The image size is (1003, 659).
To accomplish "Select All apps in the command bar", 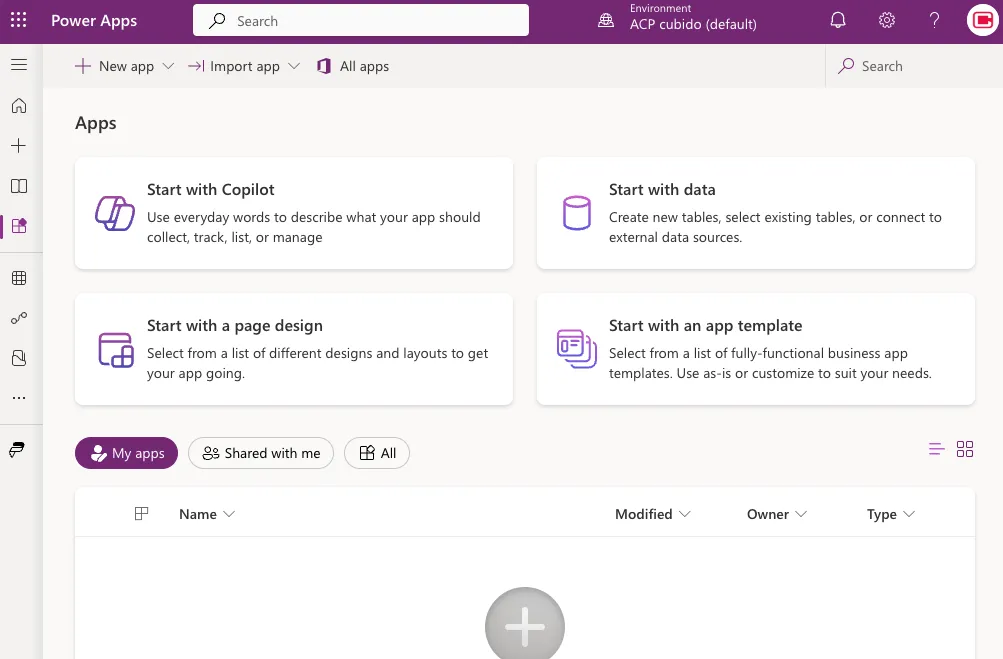I will (x=352, y=66).
